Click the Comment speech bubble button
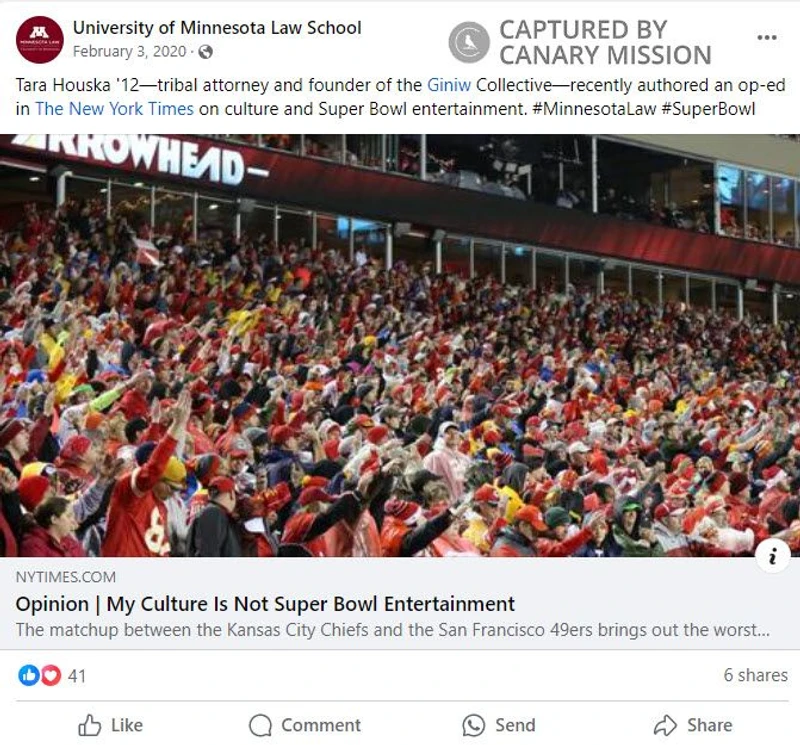 (x=305, y=725)
